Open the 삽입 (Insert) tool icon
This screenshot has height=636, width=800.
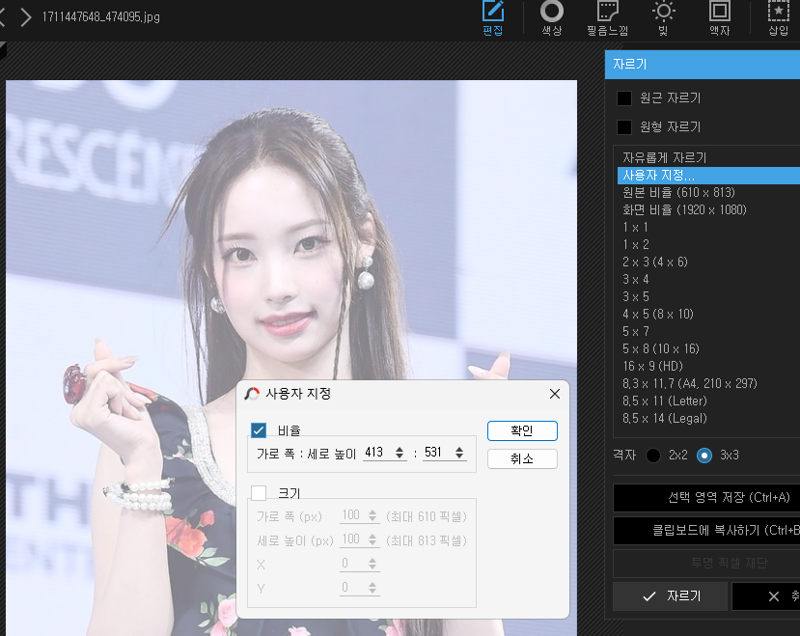click(779, 18)
